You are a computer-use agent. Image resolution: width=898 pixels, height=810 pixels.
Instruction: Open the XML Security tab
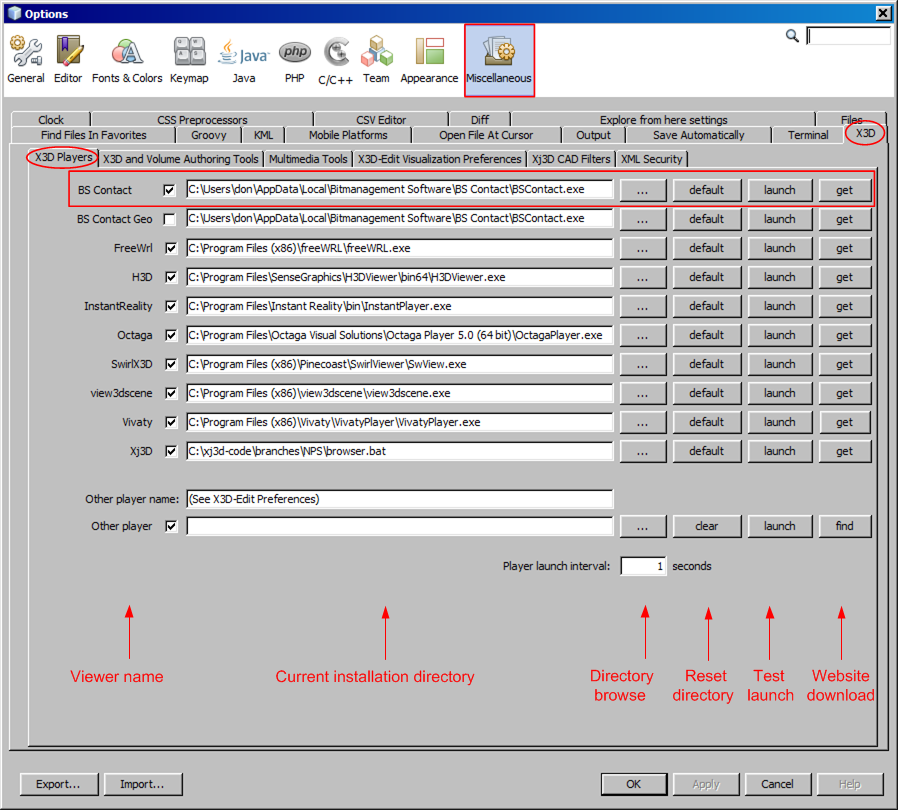tap(652, 159)
